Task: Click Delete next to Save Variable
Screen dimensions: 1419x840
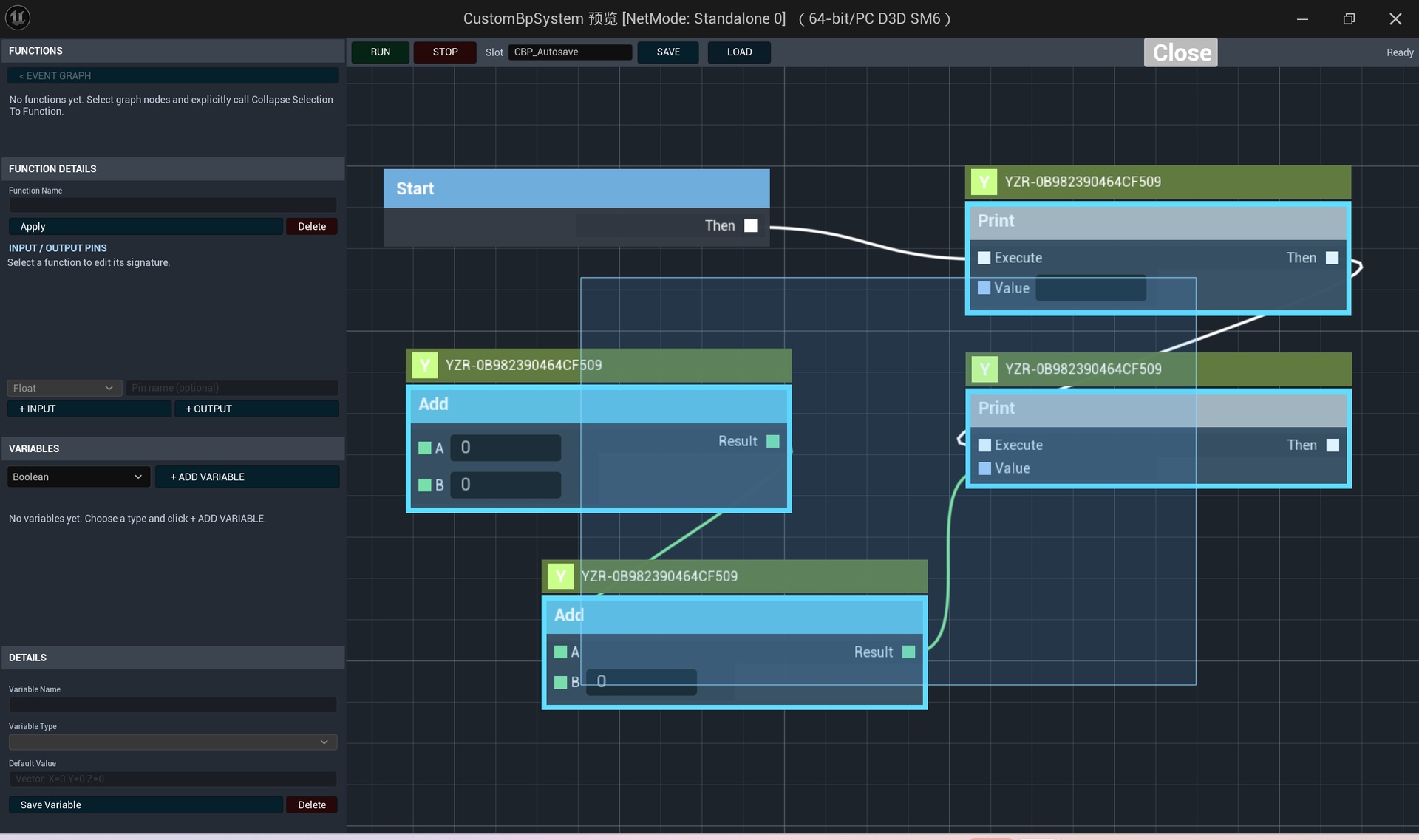Action: [x=312, y=805]
